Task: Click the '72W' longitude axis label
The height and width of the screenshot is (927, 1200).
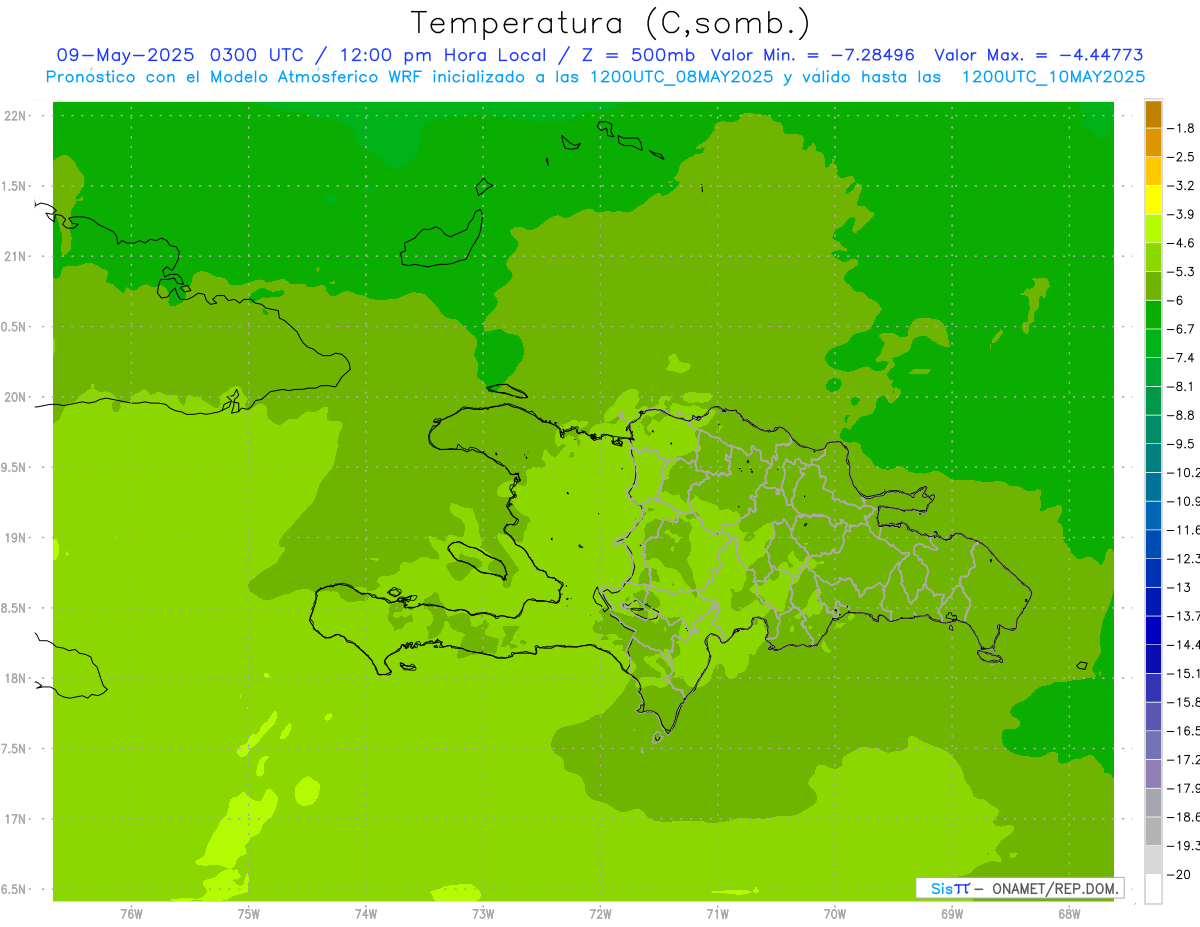Action: (x=600, y=914)
